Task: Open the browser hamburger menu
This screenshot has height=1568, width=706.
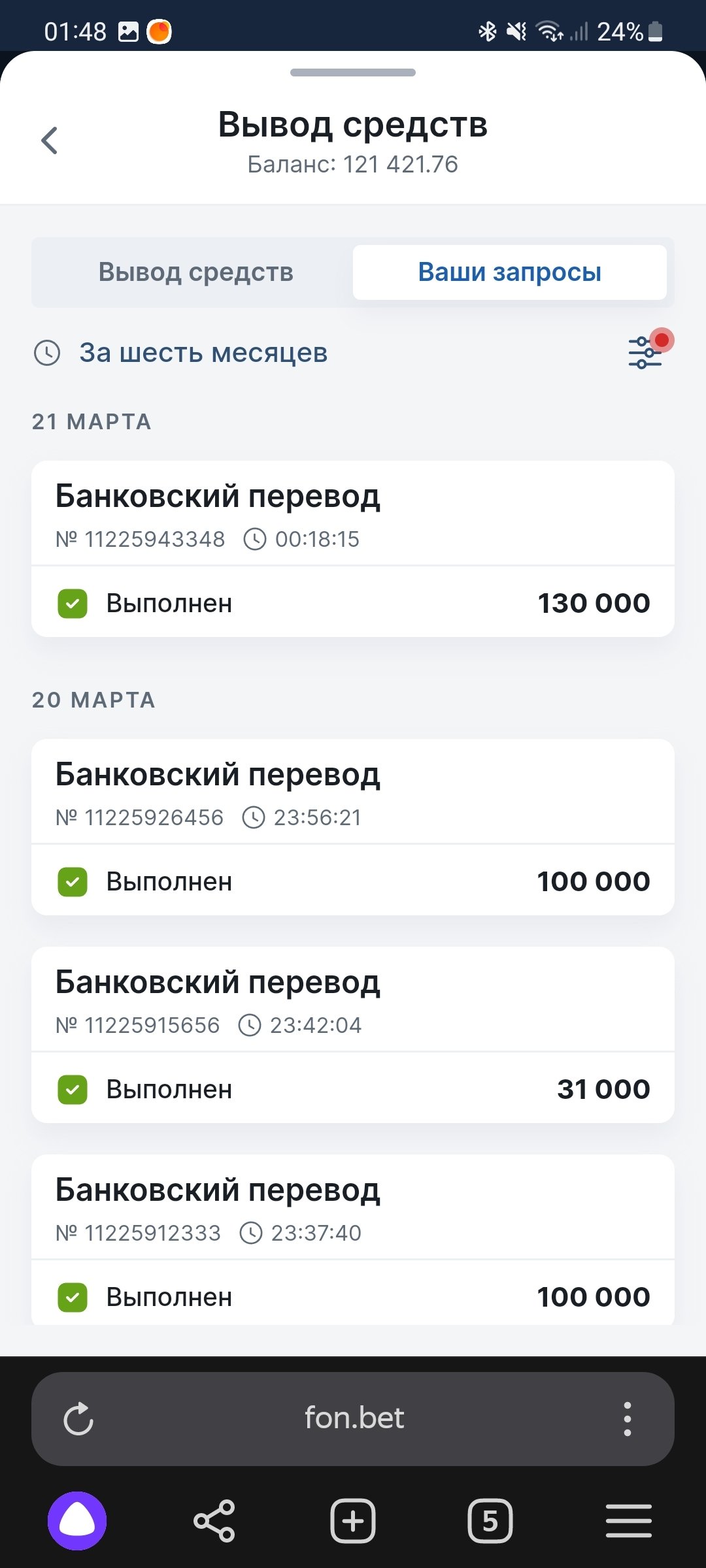Action: (628, 1521)
